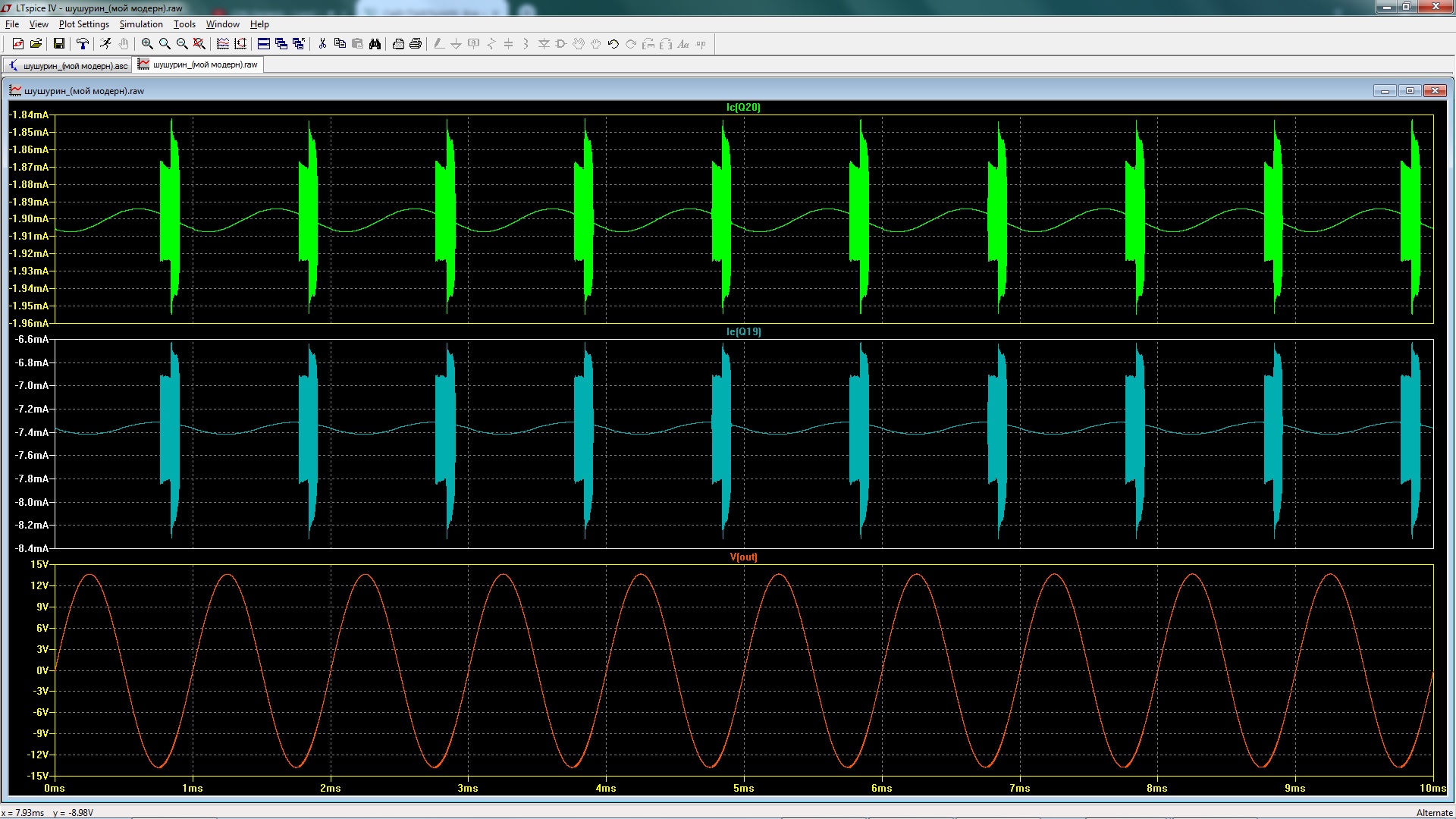This screenshot has width=1456, height=819.
Task: Click the Cut scissors icon
Action: click(x=322, y=43)
